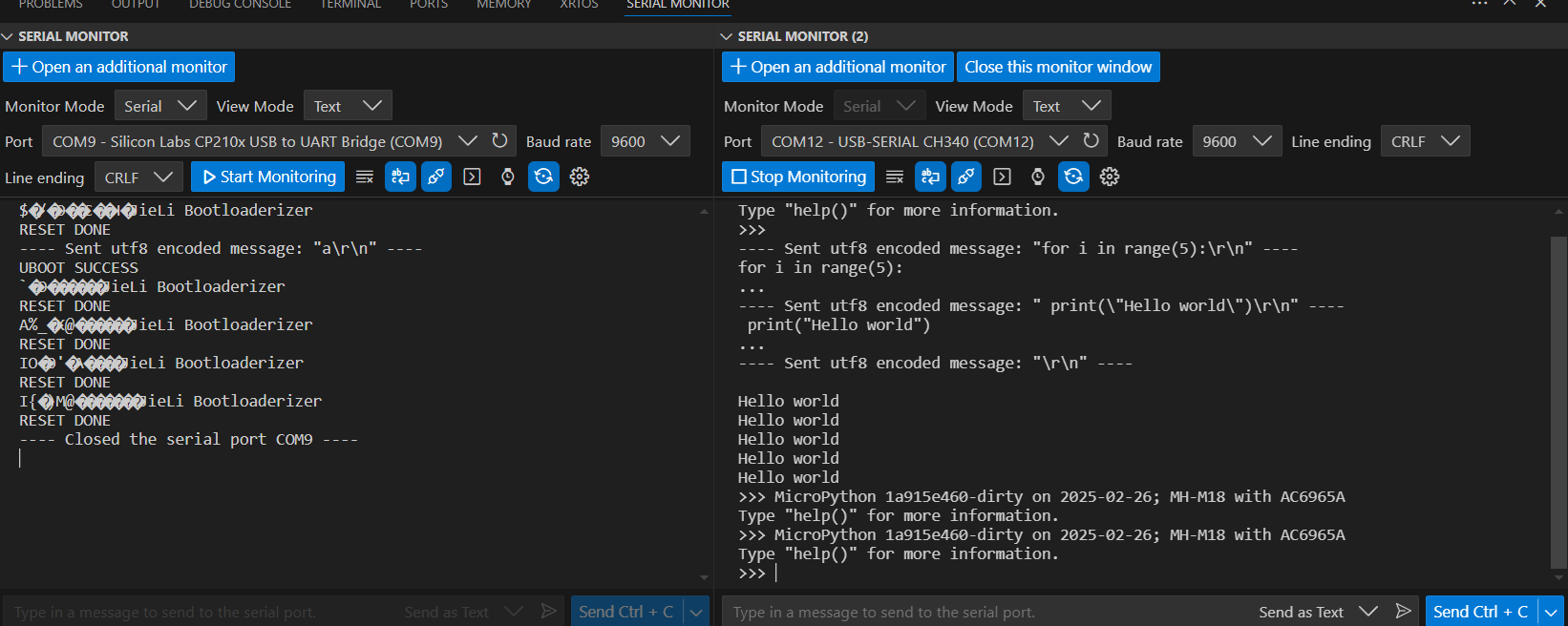Click clear output icon in Serial Monitor (2)
The height and width of the screenshot is (626, 1568).
point(894,177)
